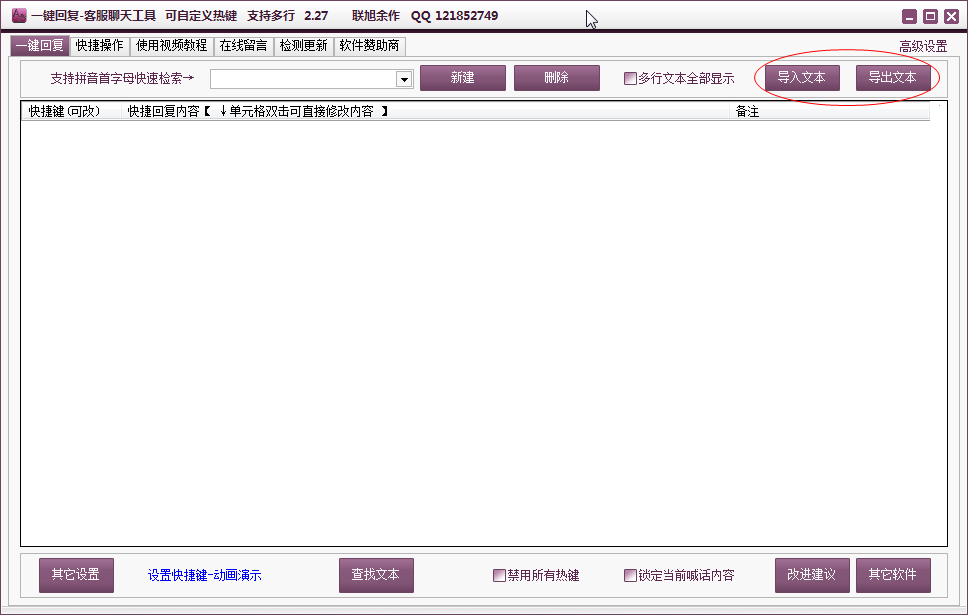Expand the quick search dropdown arrow

point(404,79)
